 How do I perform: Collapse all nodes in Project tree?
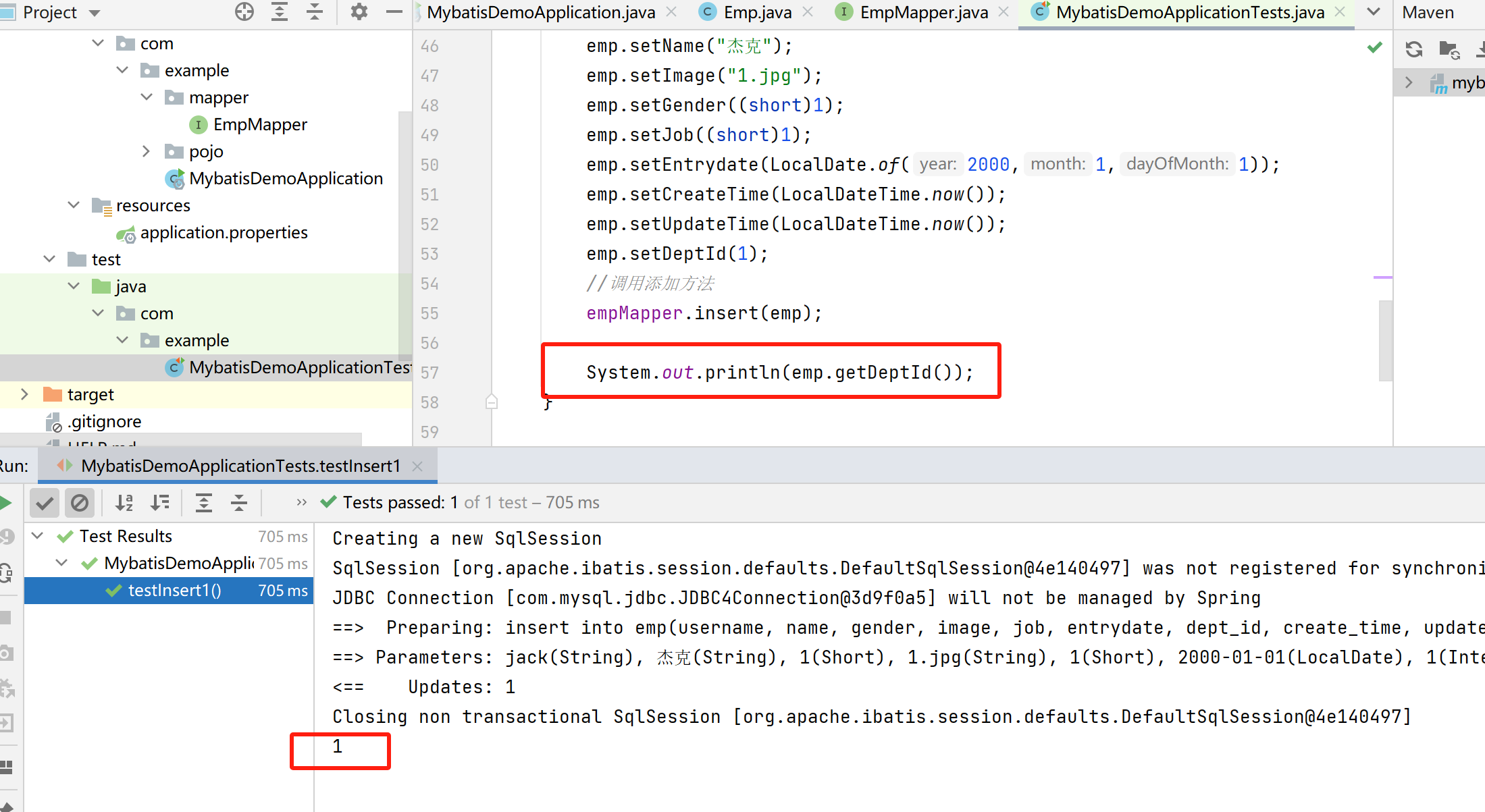click(x=315, y=11)
